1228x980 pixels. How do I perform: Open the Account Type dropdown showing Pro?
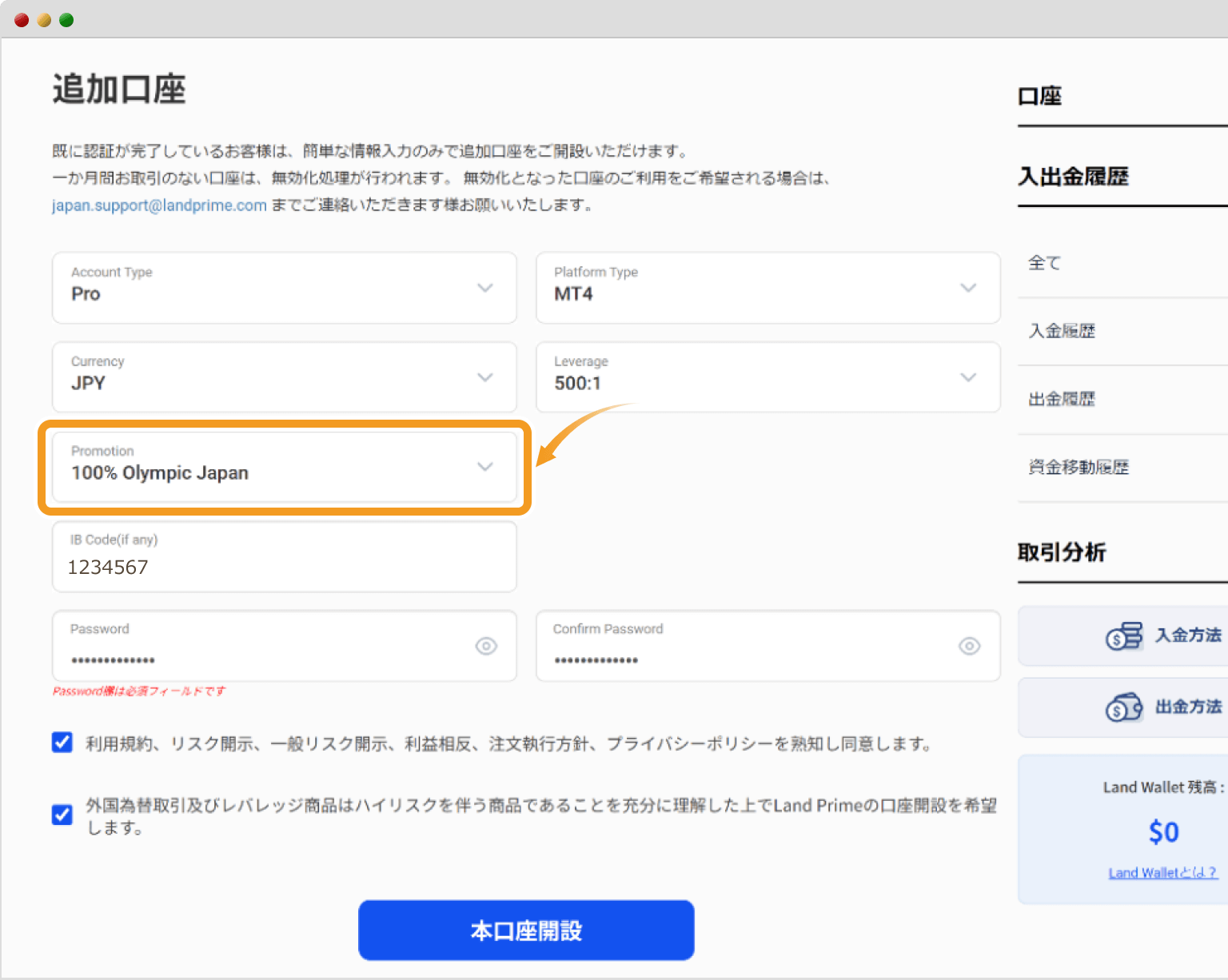click(x=284, y=288)
